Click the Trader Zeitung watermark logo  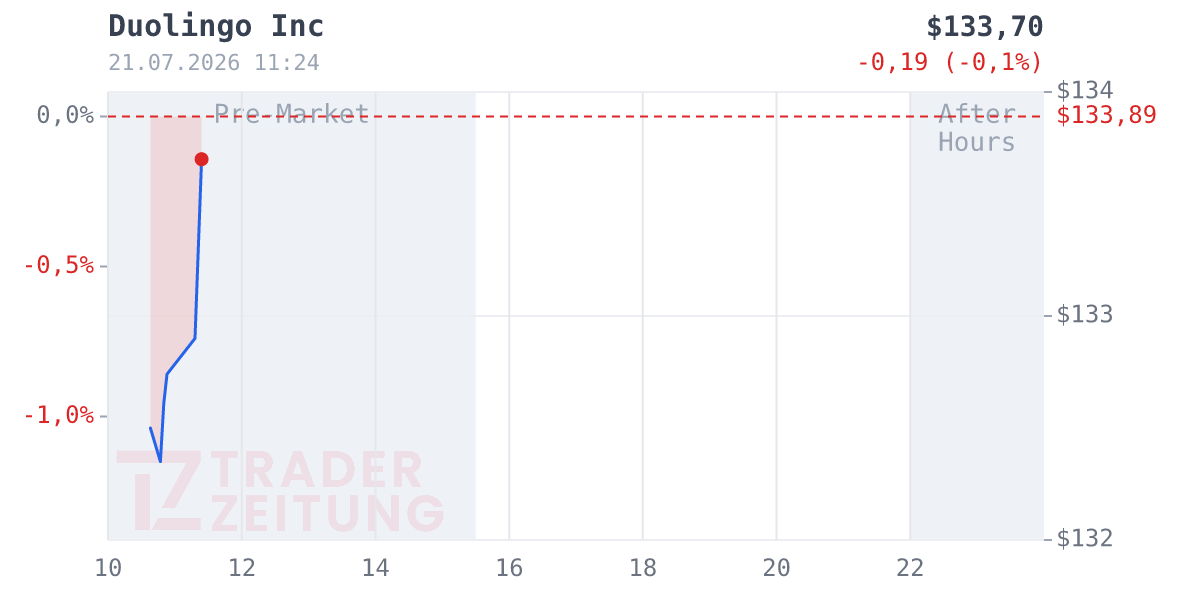click(280, 491)
